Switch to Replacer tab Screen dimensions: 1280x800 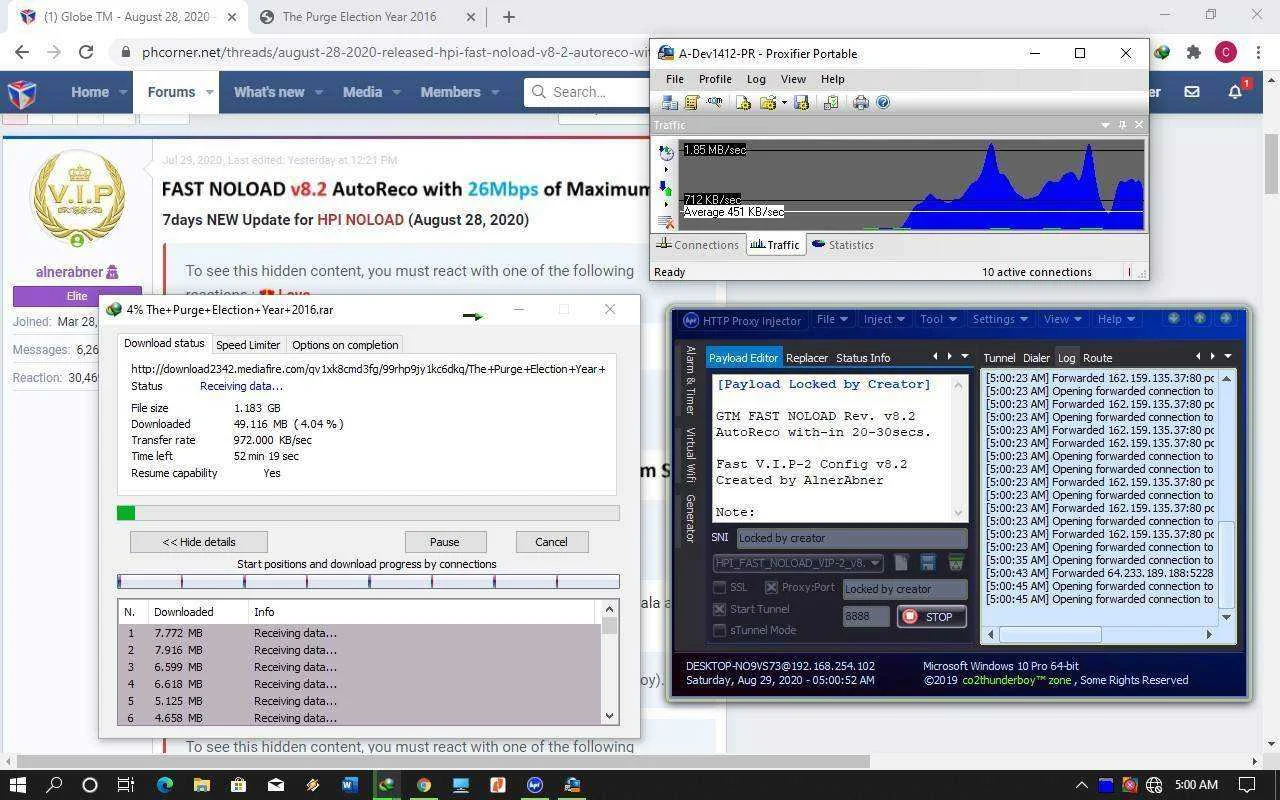point(807,357)
